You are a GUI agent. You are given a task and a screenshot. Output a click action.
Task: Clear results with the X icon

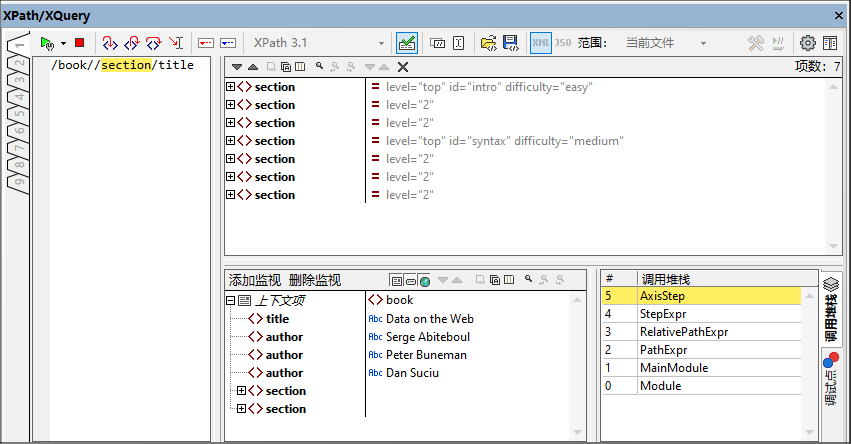(403, 67)
